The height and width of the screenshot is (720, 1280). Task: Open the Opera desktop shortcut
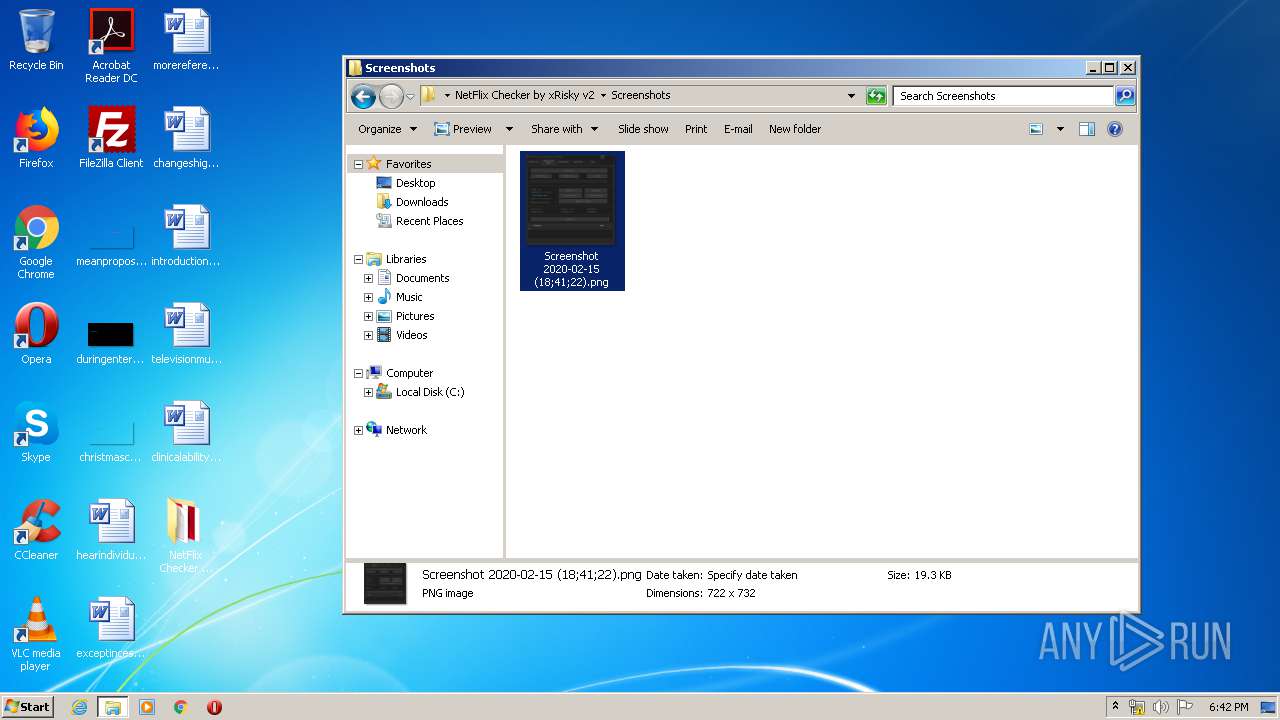pyautogui.click(x=36, y=334)
